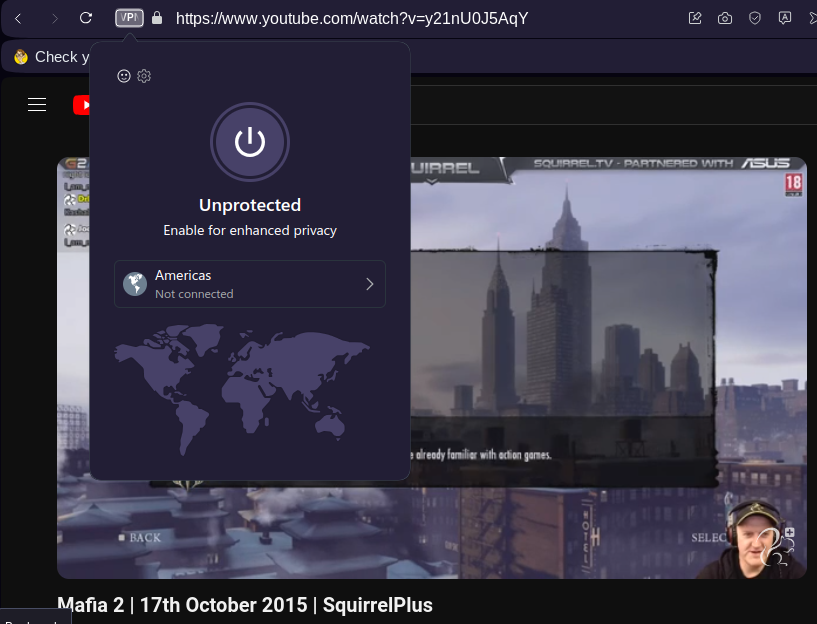Image resolution: width=817 pixels, height=624 pixels.
Task: Click the chevron arrow in Americas row
Action: point(370,284)
